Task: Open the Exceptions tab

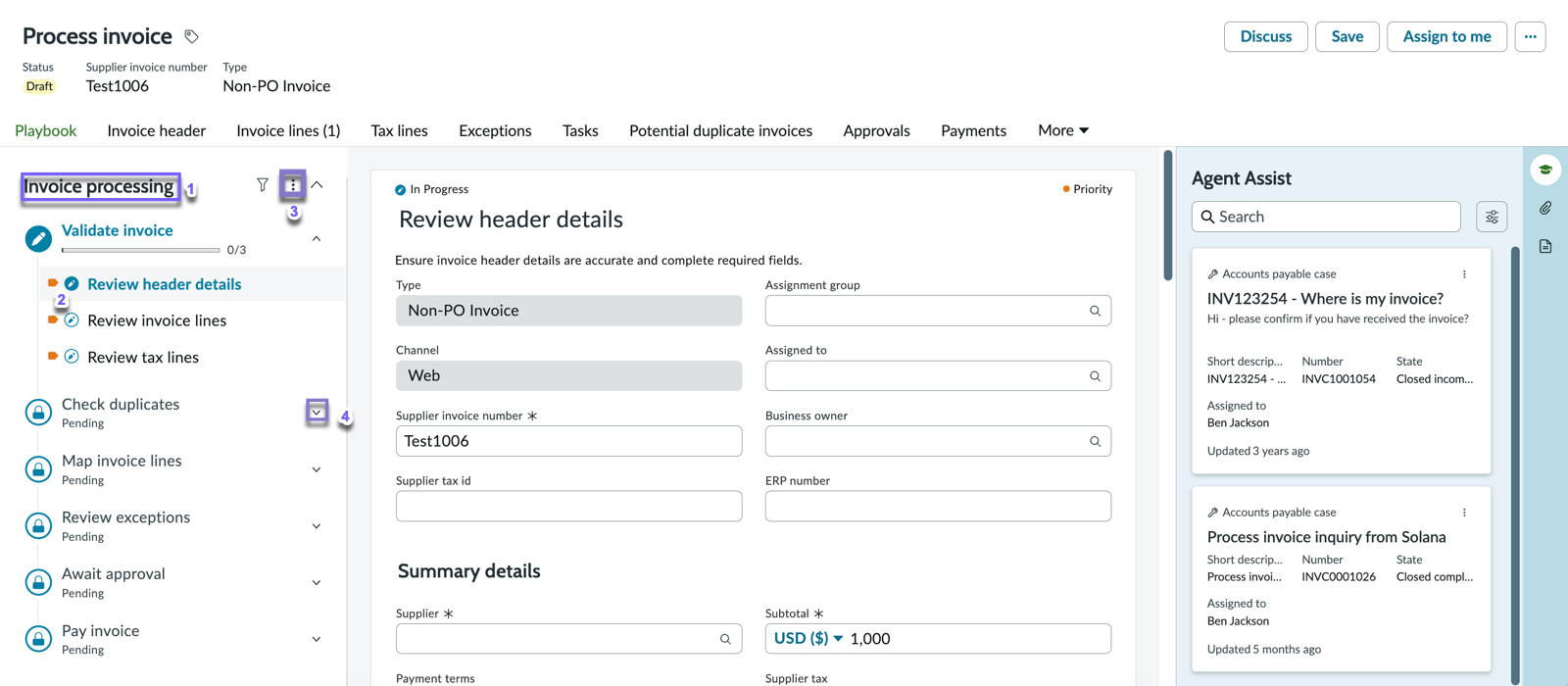Action: point(495,130)
